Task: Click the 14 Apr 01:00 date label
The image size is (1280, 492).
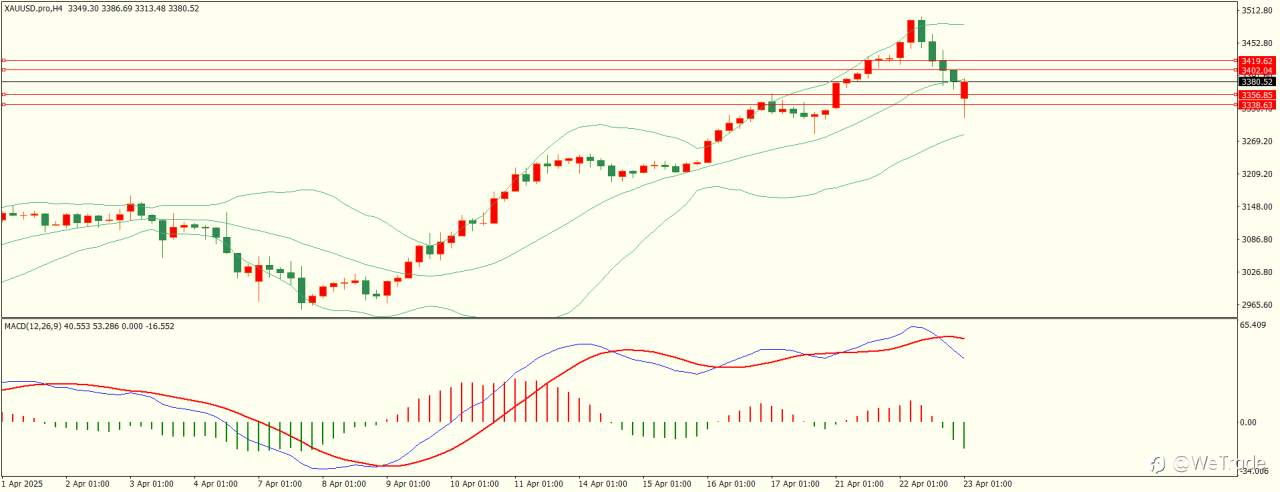Action: click(601, 484)
